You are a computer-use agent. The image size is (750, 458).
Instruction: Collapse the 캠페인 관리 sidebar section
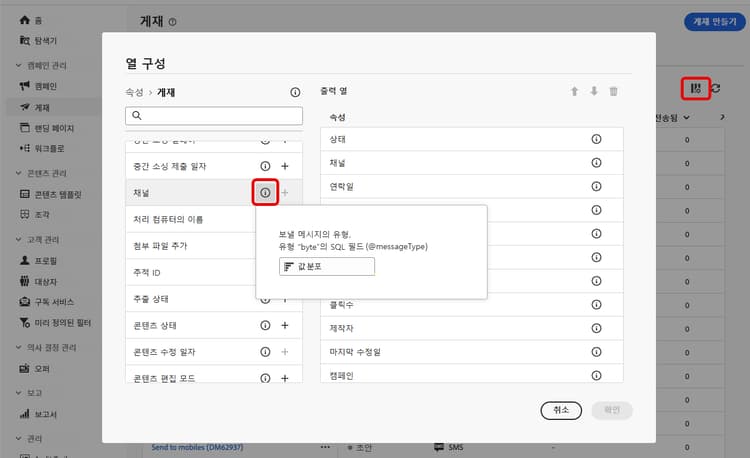pyautogui.click(x=19, y=65)
